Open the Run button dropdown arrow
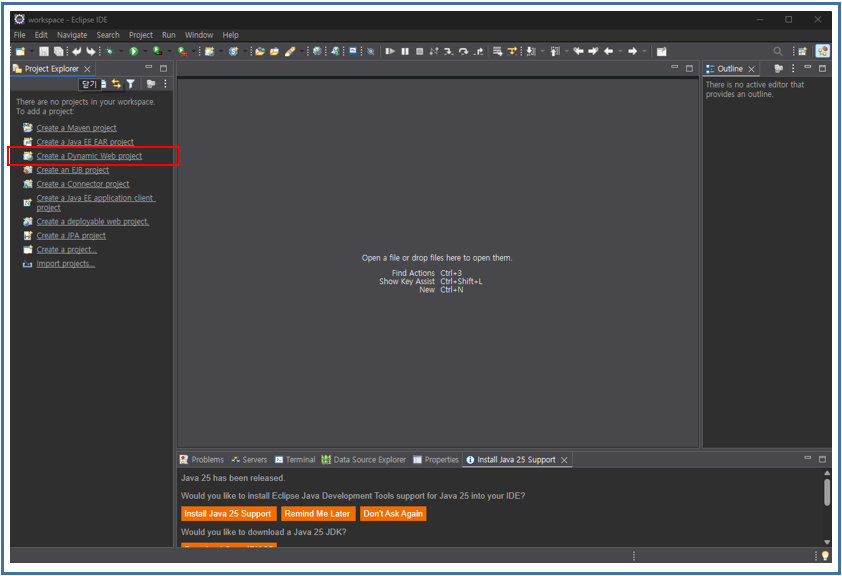Viewport: 842px width, 576px height. coord(144,51)
